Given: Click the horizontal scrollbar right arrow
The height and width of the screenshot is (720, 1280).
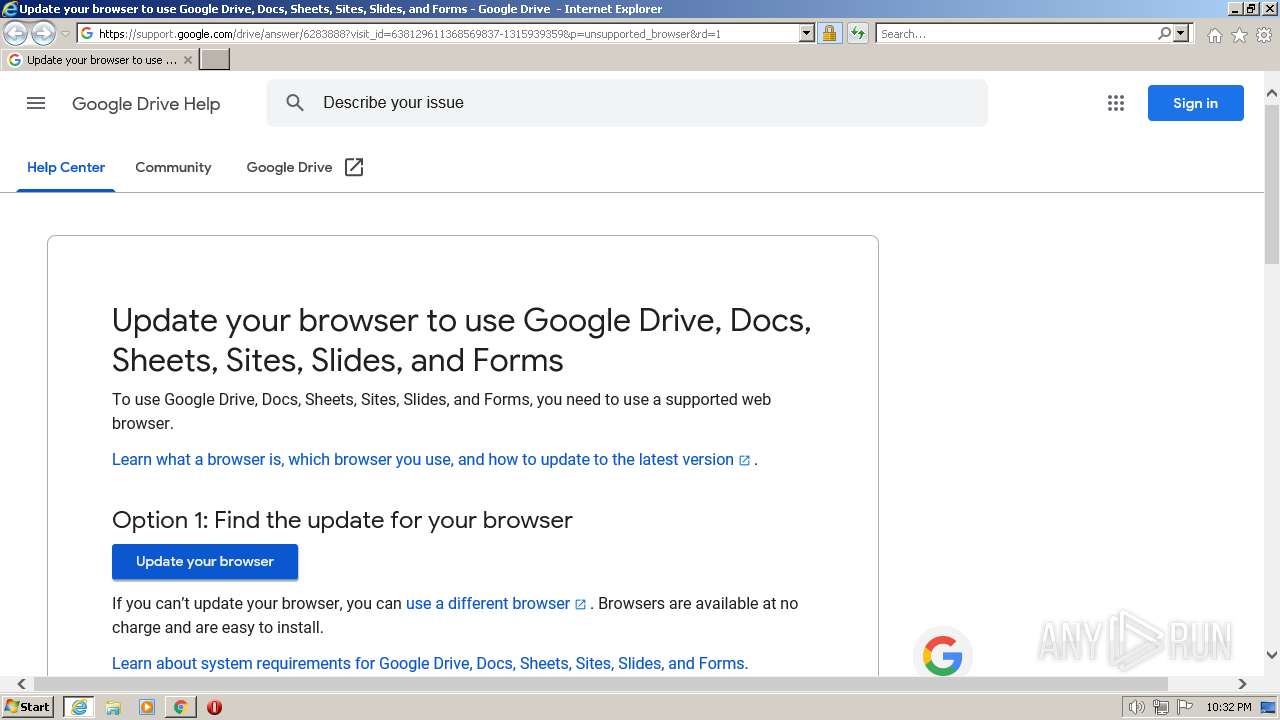Looking at the screenshot, I should pos(1242,684).
